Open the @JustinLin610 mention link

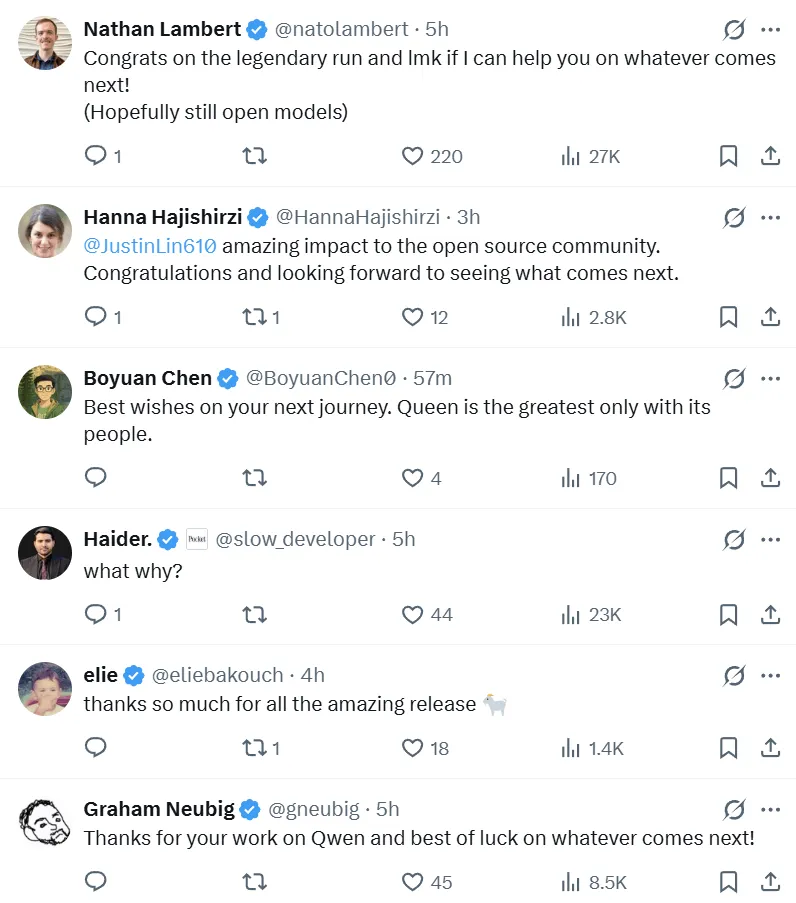coord(150,245)
